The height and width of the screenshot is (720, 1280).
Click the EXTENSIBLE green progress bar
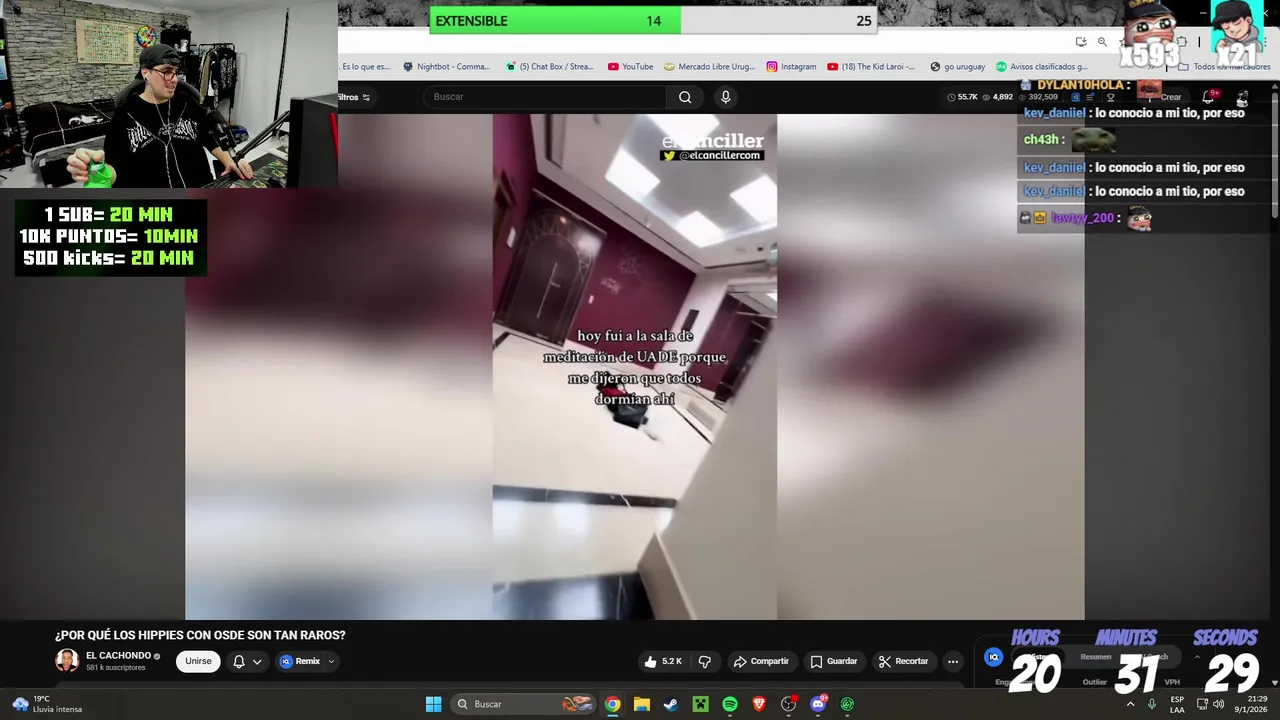(x=555, y=21)
